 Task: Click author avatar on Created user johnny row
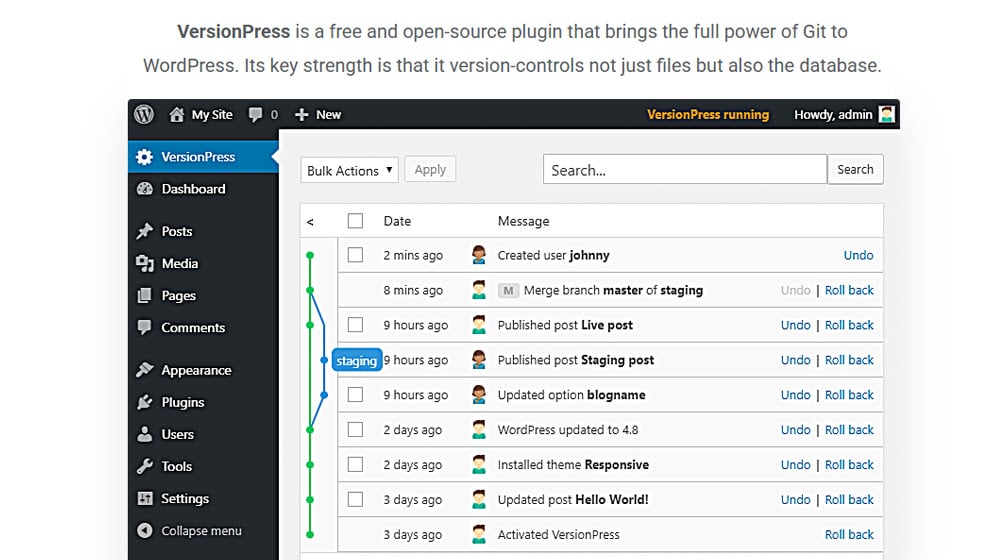(x=479, y=255)
